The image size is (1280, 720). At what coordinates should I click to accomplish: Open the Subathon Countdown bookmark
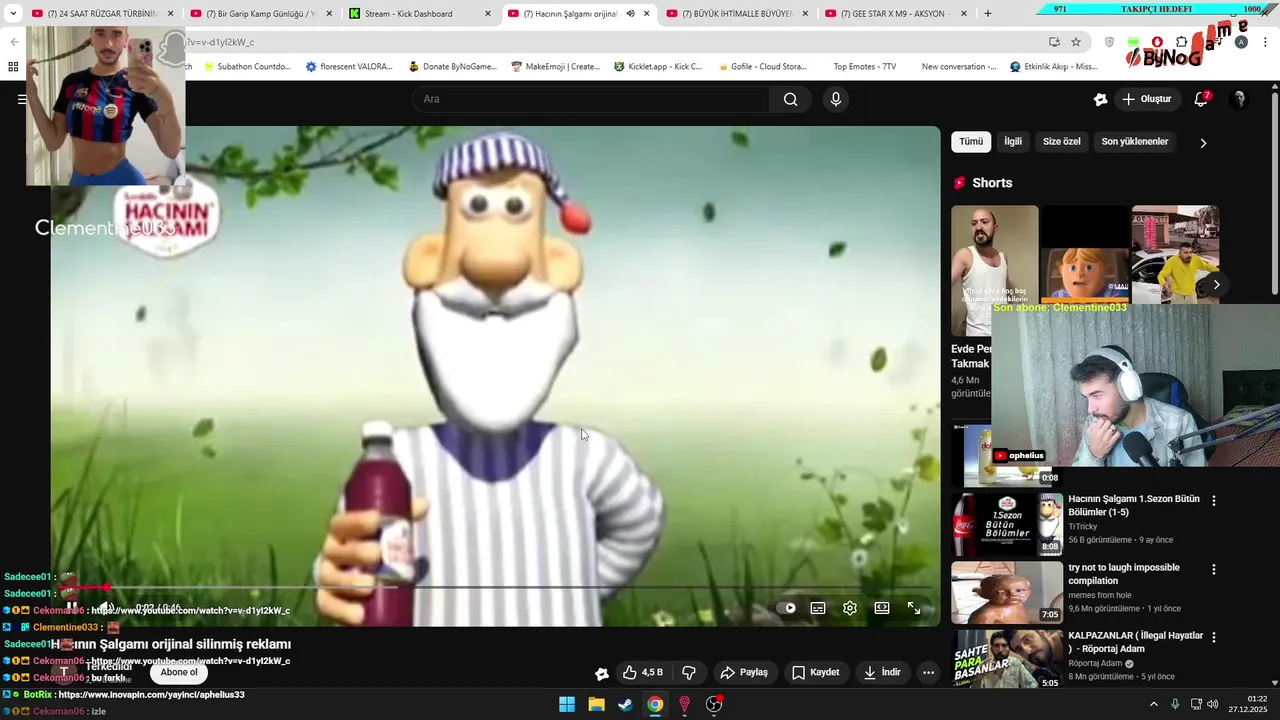pyautogui.click(x=246, y=67)
